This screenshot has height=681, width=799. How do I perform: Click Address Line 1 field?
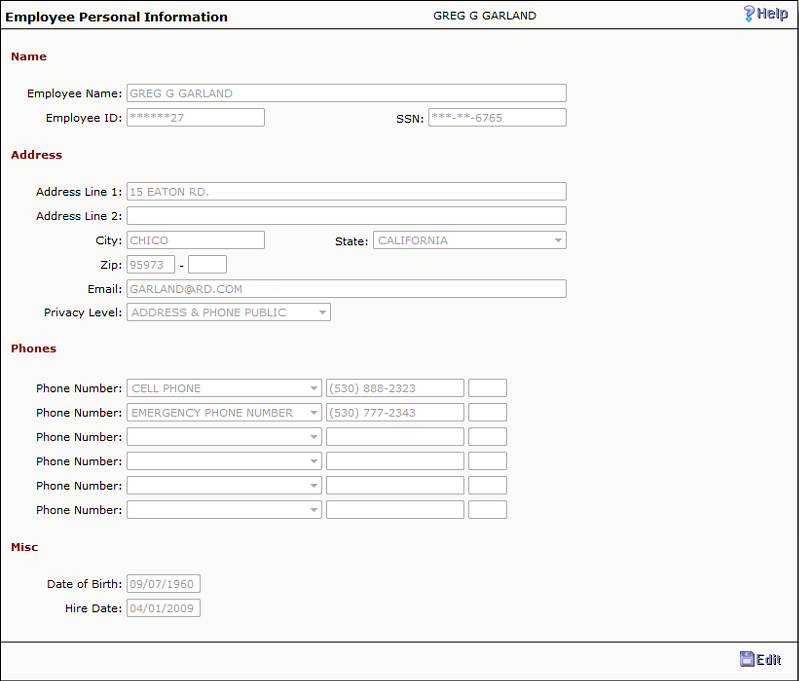tap(346, 192)
